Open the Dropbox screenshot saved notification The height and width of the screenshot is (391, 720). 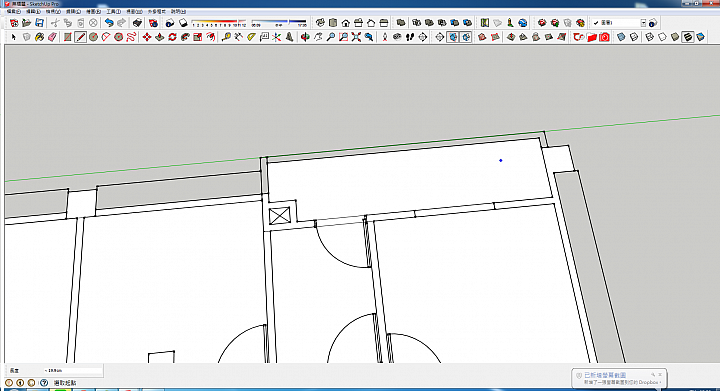(x=619, y=379)
